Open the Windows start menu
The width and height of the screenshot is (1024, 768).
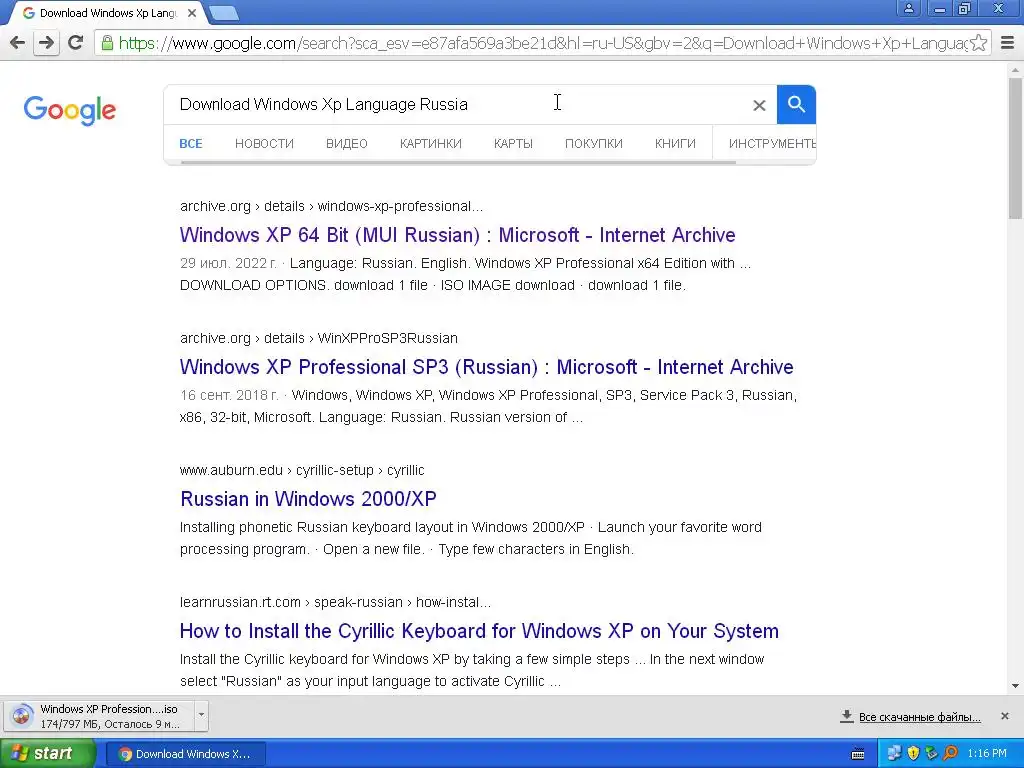[48, 754]
